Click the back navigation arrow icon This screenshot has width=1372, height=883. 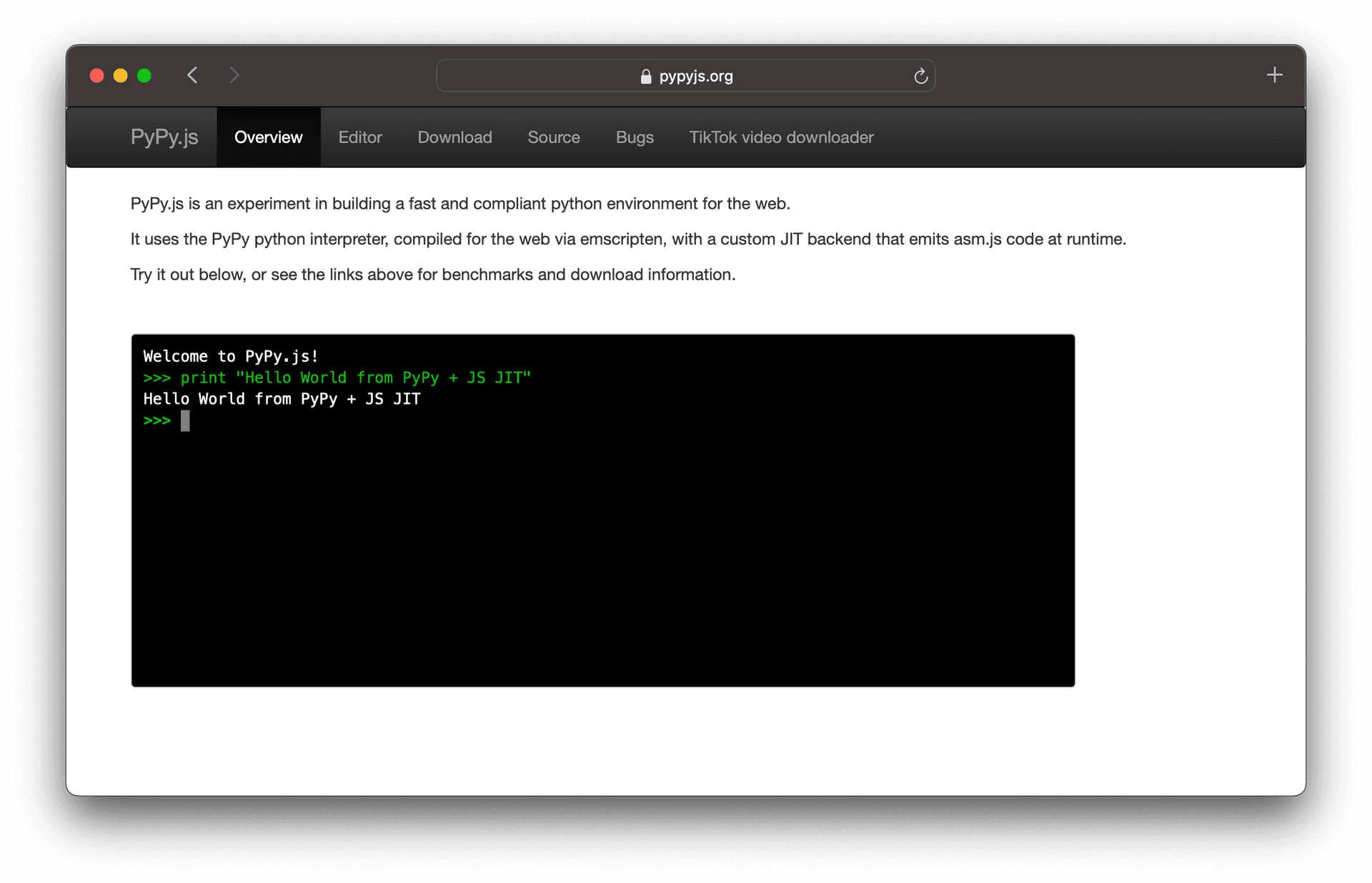coord(192,76)
